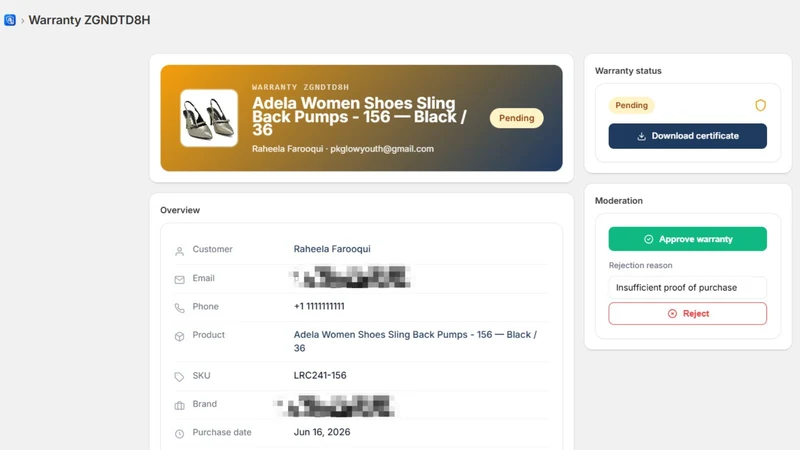Click the product box icon
800x450 pixels.
[180, 337]
